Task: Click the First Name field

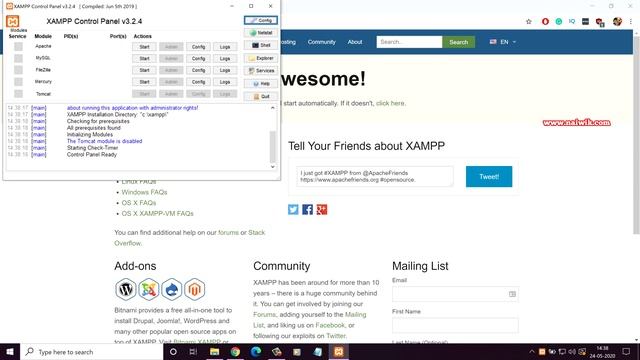Action: point(455,325)
